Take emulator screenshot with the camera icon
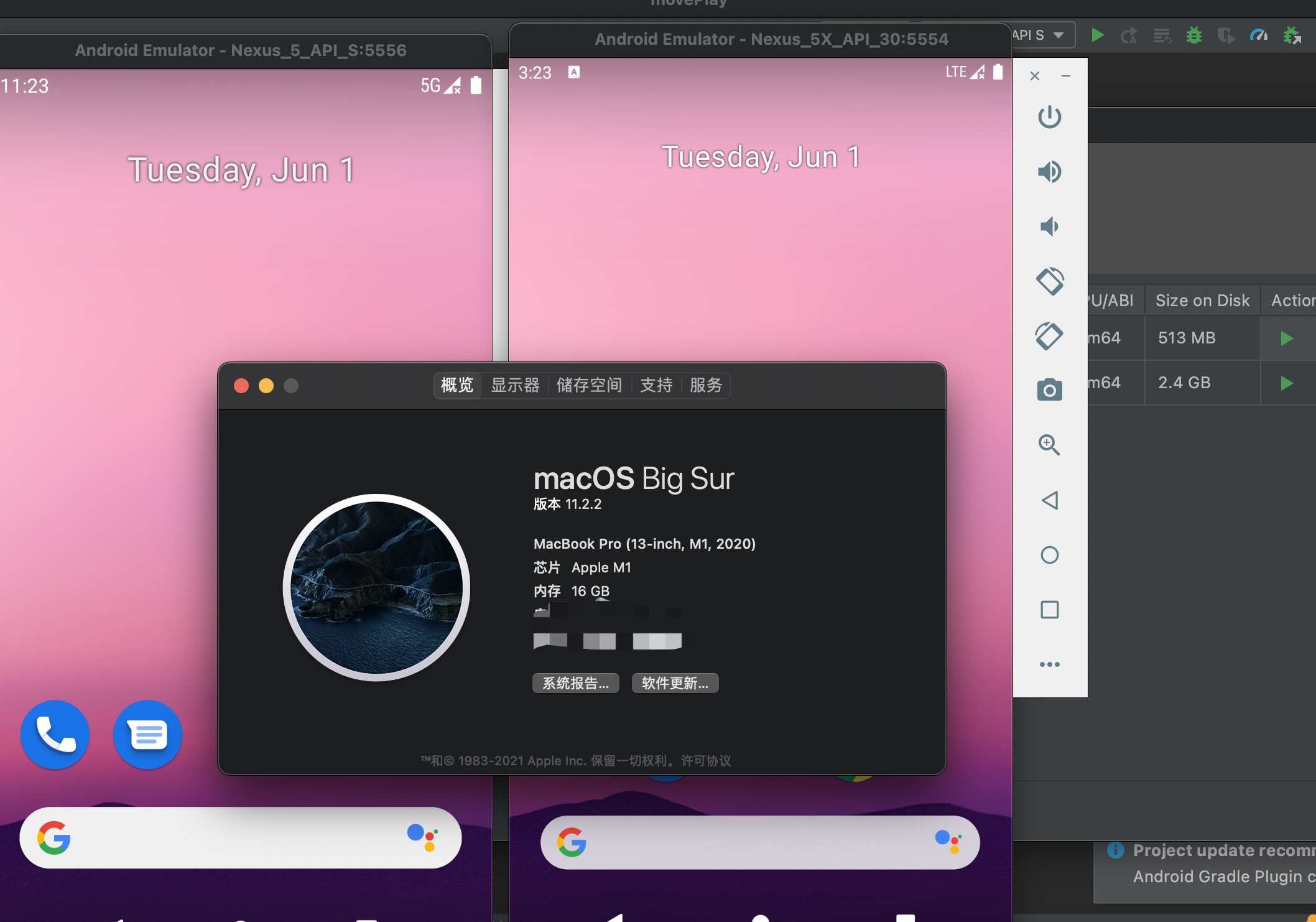Viewport: 1316px width, 922px height. [1049, 390]
